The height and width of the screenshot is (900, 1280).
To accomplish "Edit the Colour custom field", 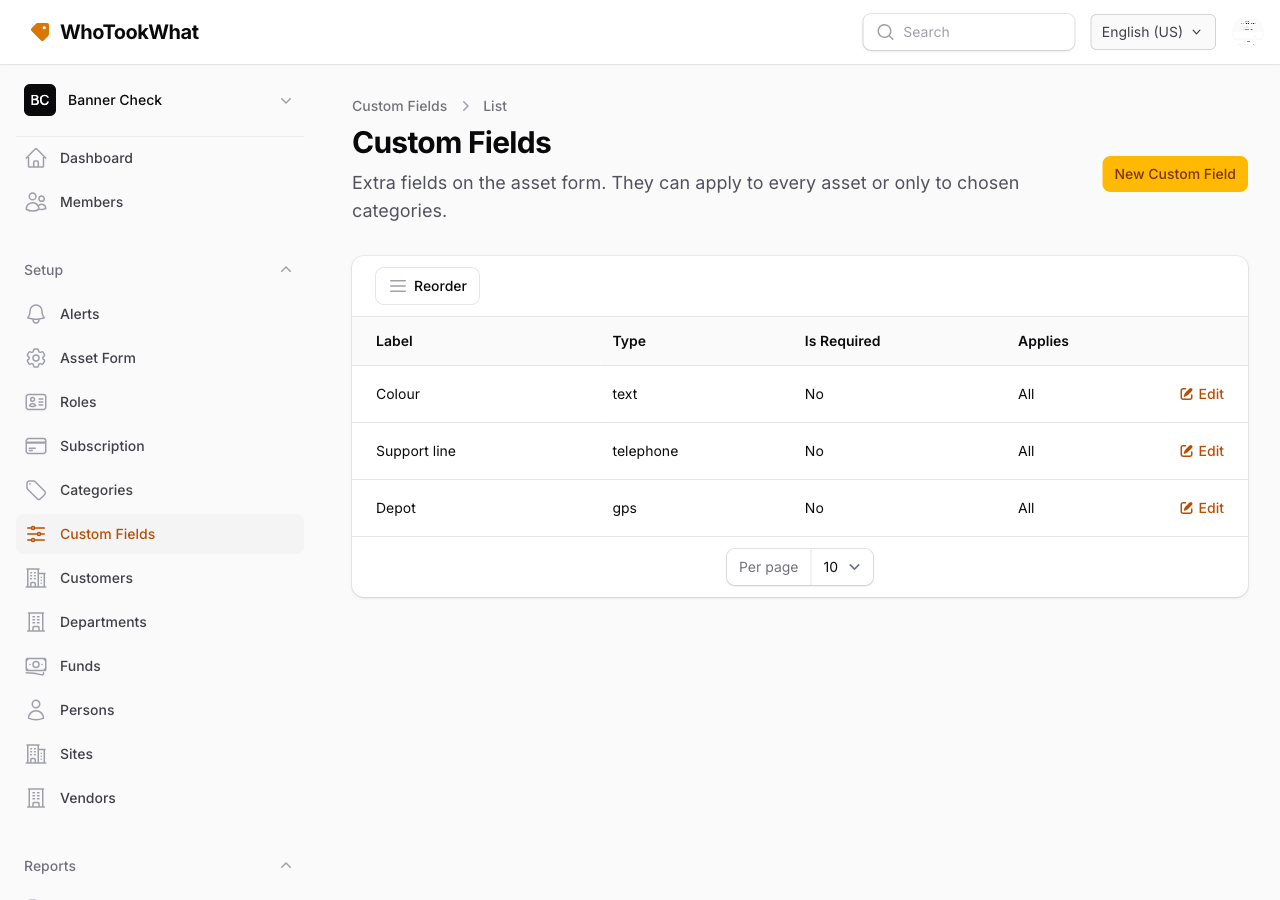I will 1202,394.
